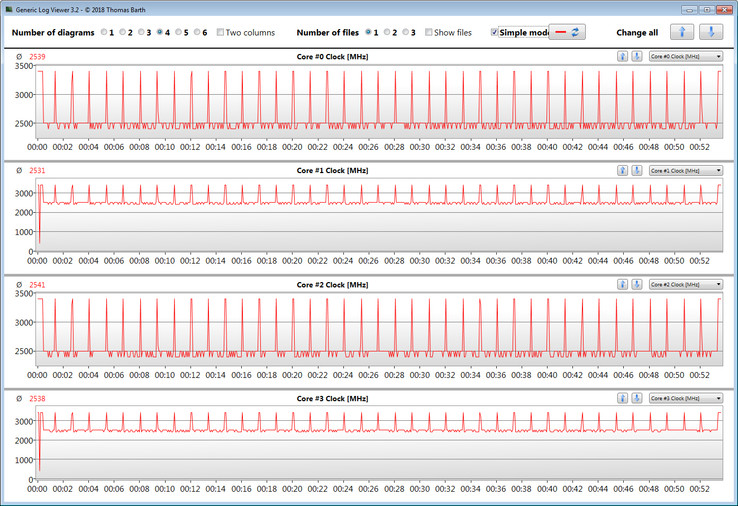Click inside the Core #2 clock graph area
Viewport: 738px width, 506px height.
click(x=379, y=329)
